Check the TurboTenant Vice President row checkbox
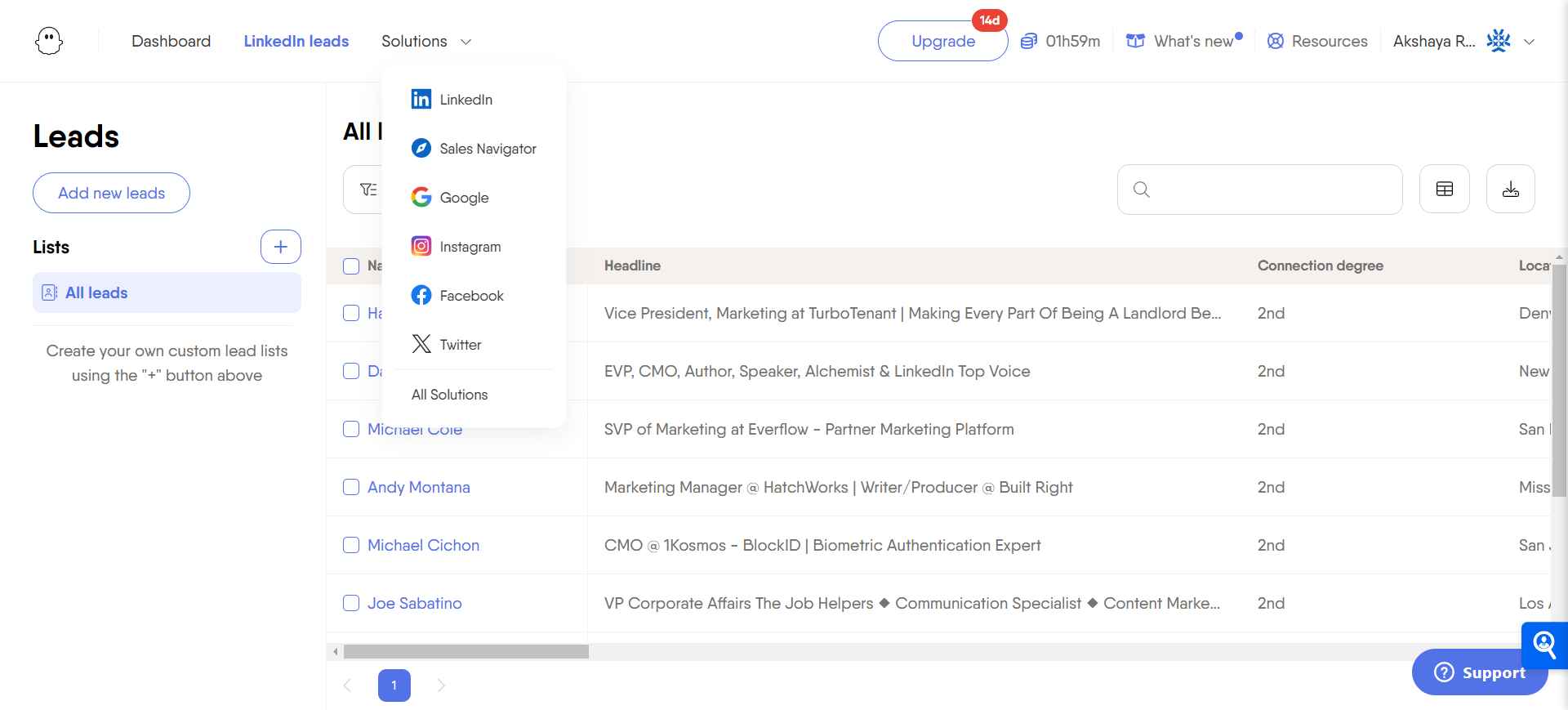This screenshot has height=710, width=1568. (x=351, y=313)
